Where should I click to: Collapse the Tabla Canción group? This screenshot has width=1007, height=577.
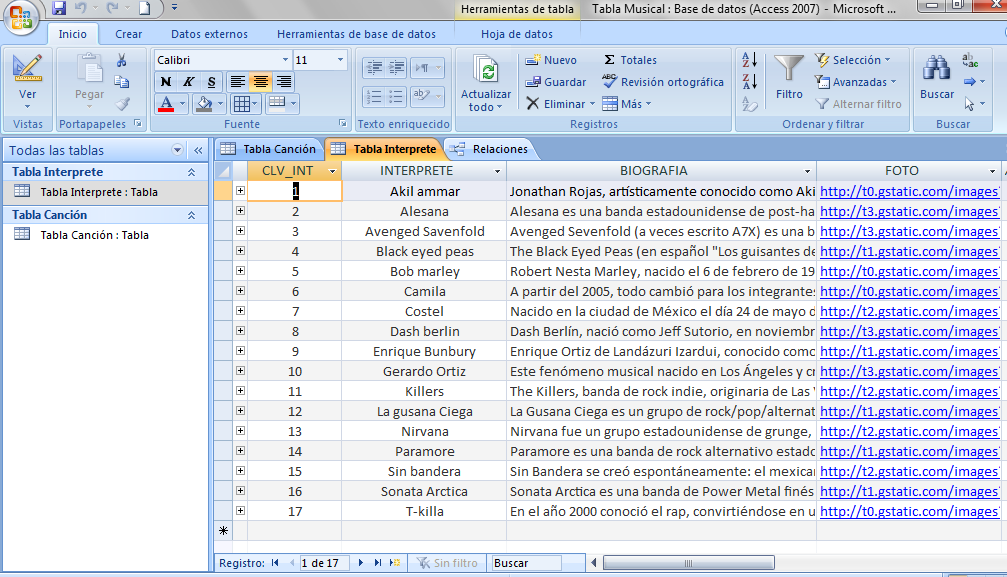[x=191, y=215]
